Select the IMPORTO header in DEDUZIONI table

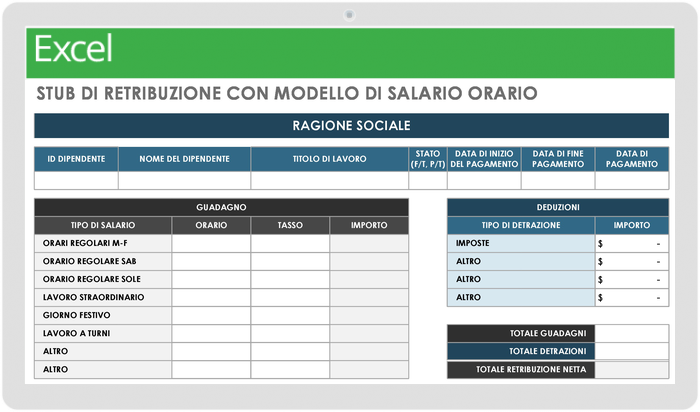click(x=632, y=225)
